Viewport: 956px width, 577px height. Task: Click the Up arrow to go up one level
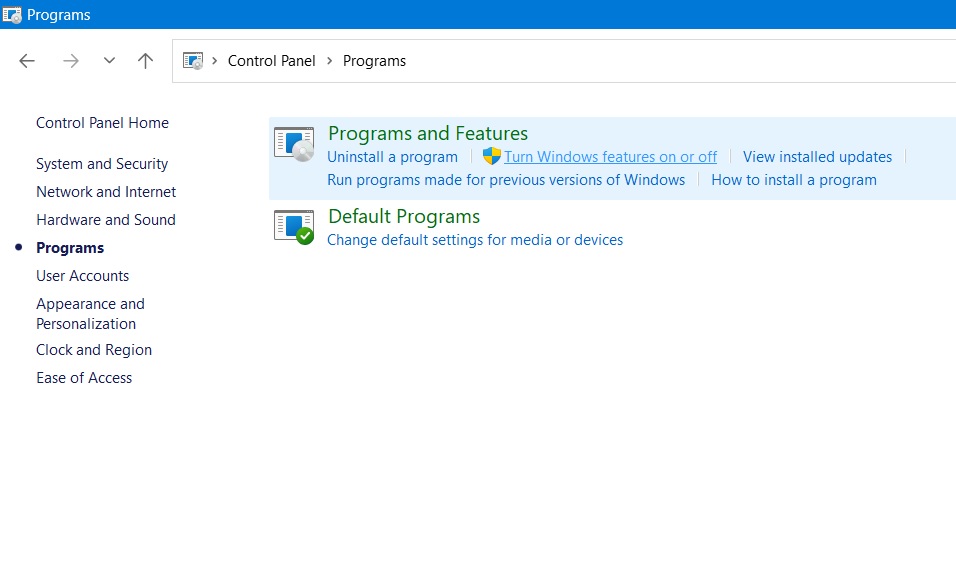pos(145,60)
